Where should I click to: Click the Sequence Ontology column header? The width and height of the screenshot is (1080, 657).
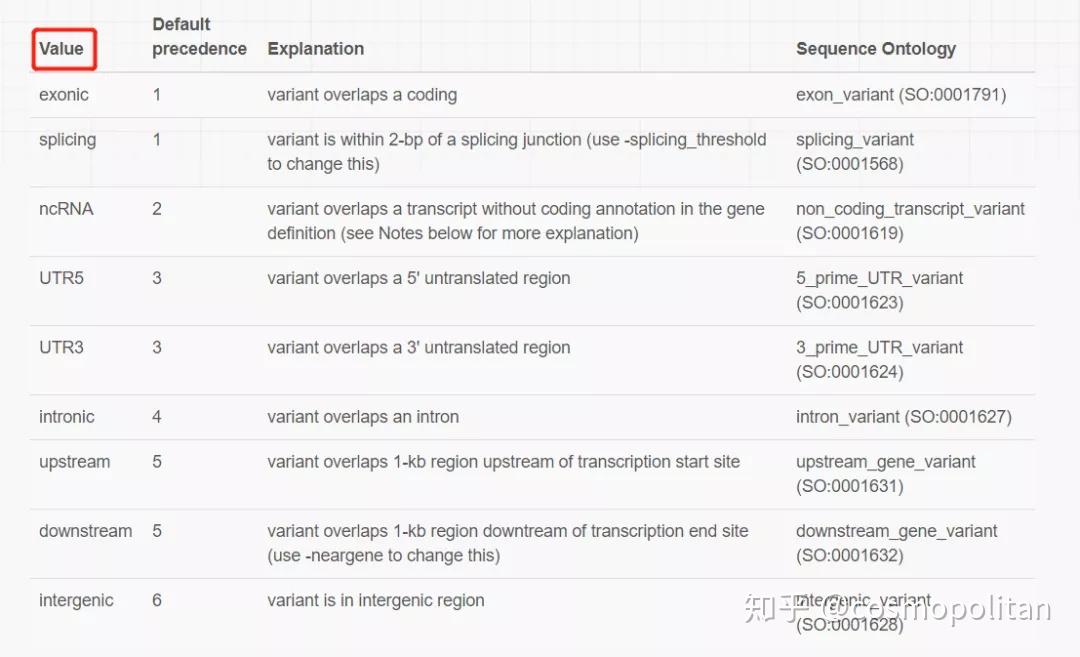(x=875, y=49)
